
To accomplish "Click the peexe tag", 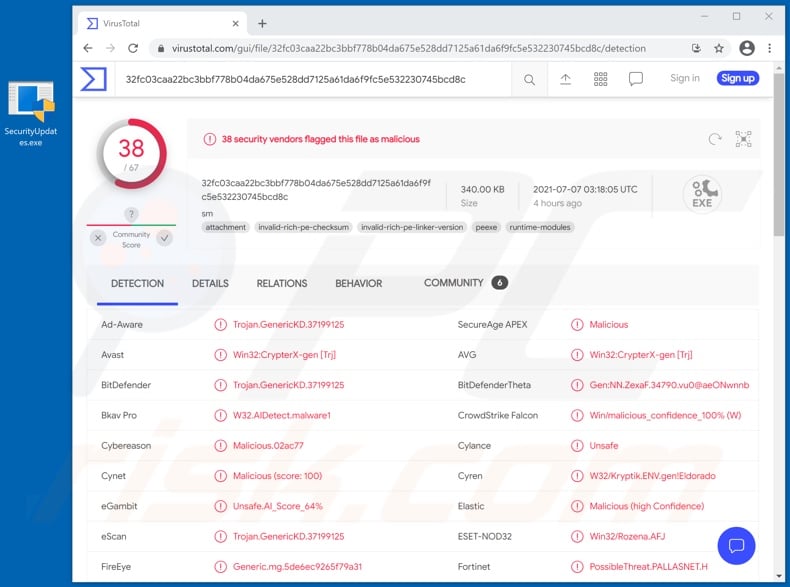I will coord(486,227).
